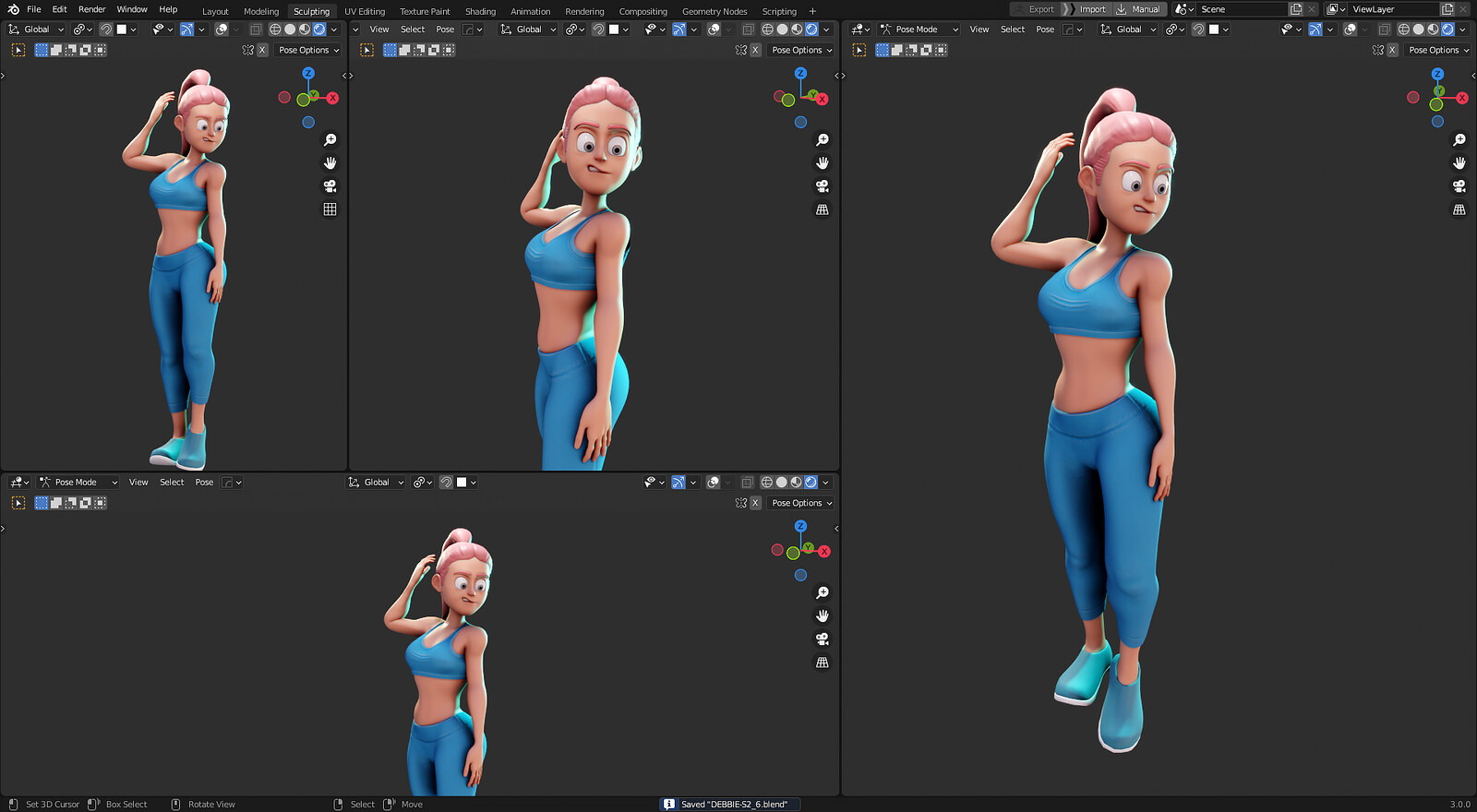Select rendered shading in bottom viewport
This screenshot has width=1477, height=812.
coord(811,483)
